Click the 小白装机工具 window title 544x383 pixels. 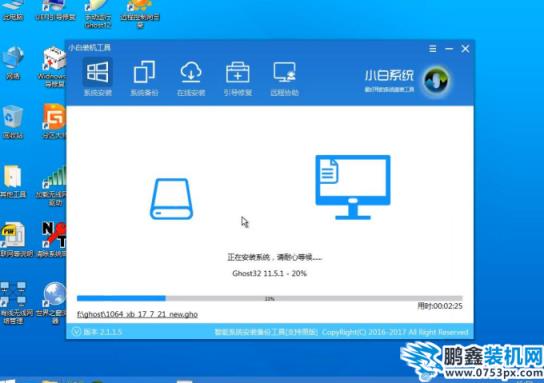point(90,48)
